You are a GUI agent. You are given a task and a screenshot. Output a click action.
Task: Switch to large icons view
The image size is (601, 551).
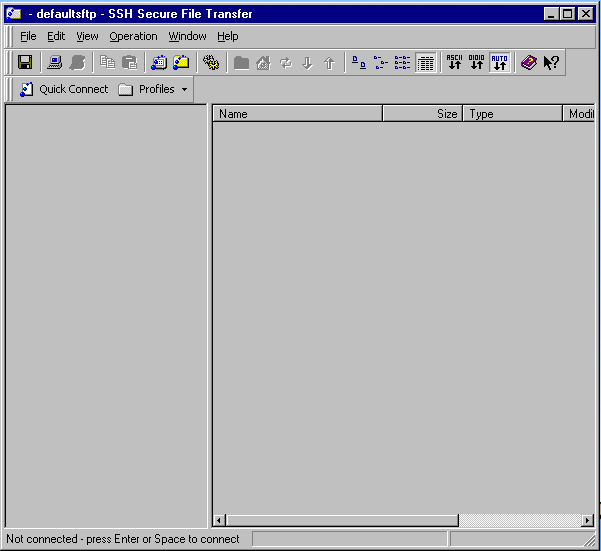359,62
